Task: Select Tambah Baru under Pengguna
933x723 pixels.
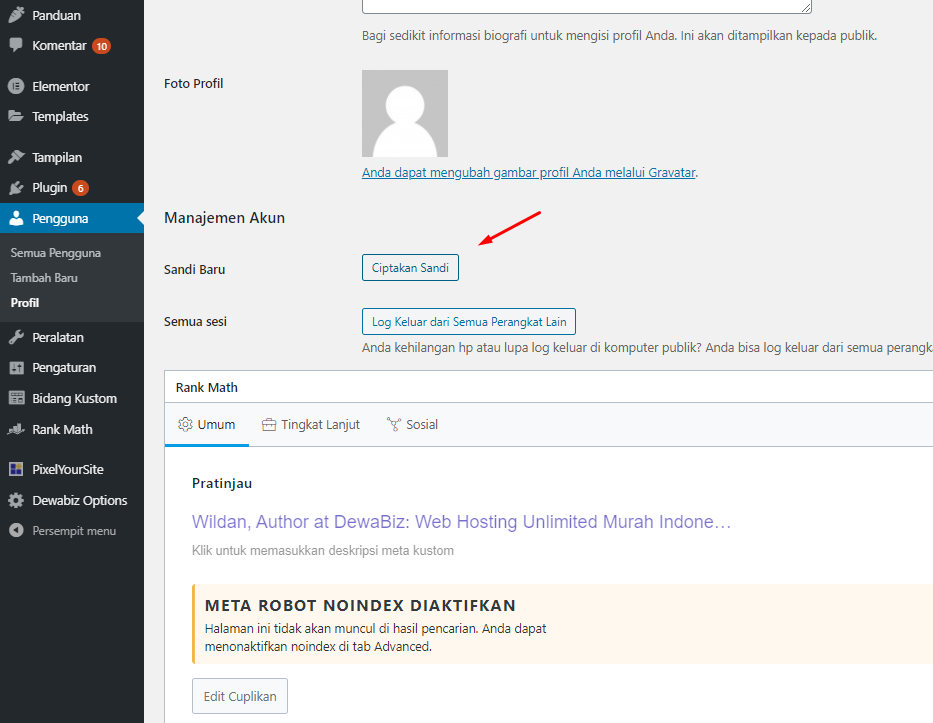Action: coord(44,278)
